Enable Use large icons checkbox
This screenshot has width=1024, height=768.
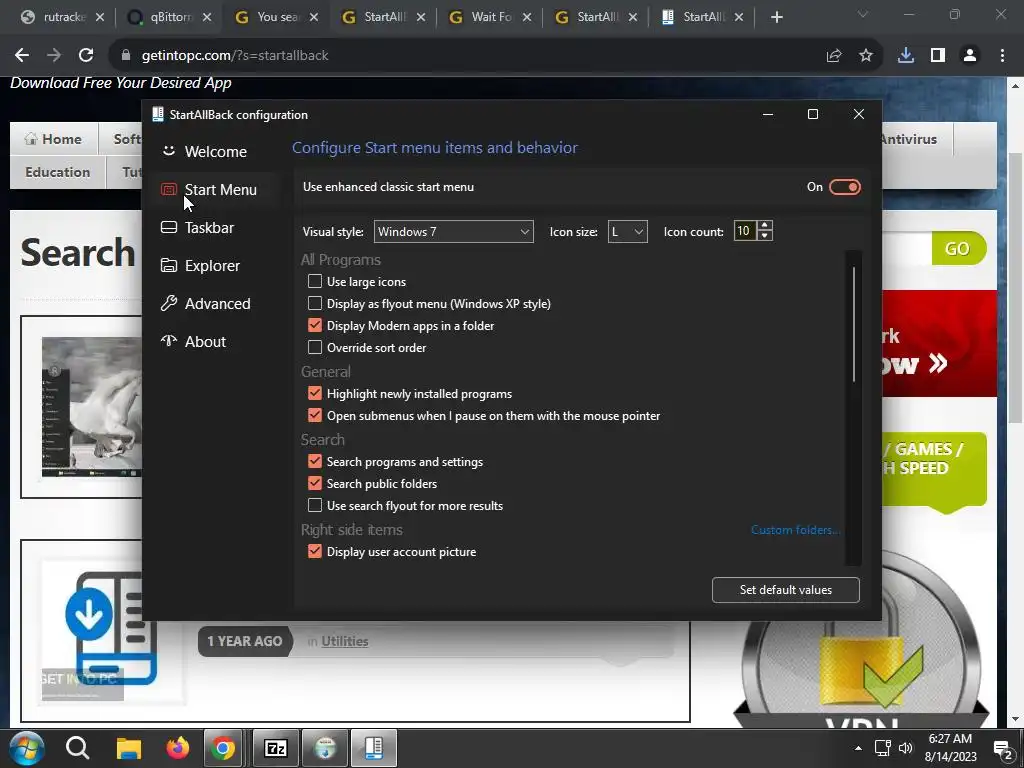[315, 281]
